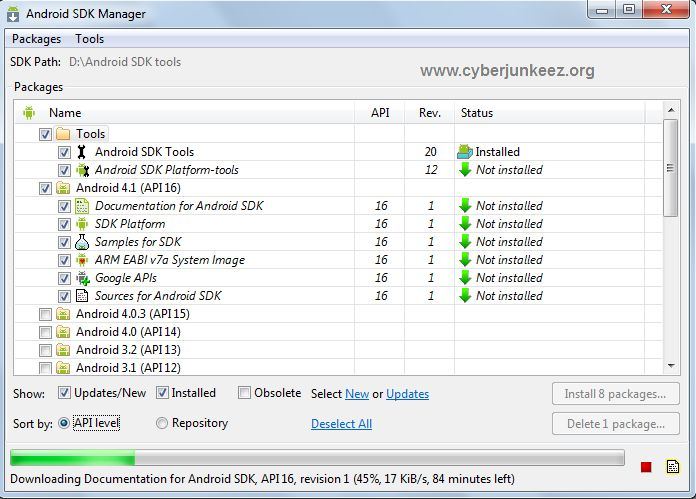Screen dimensions: 696x499
Task: Click the android icon in Name column header
Action: point(29,113)
